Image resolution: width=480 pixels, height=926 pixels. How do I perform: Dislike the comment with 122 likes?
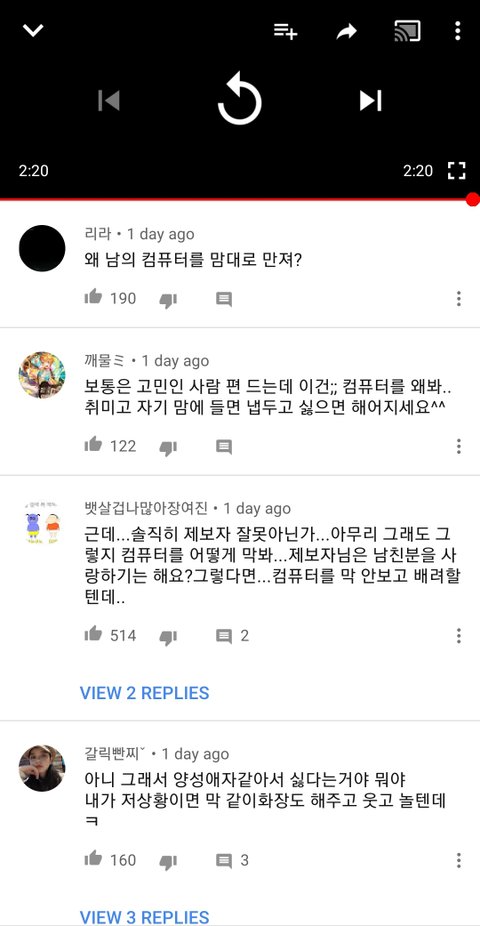pos(168,448)
